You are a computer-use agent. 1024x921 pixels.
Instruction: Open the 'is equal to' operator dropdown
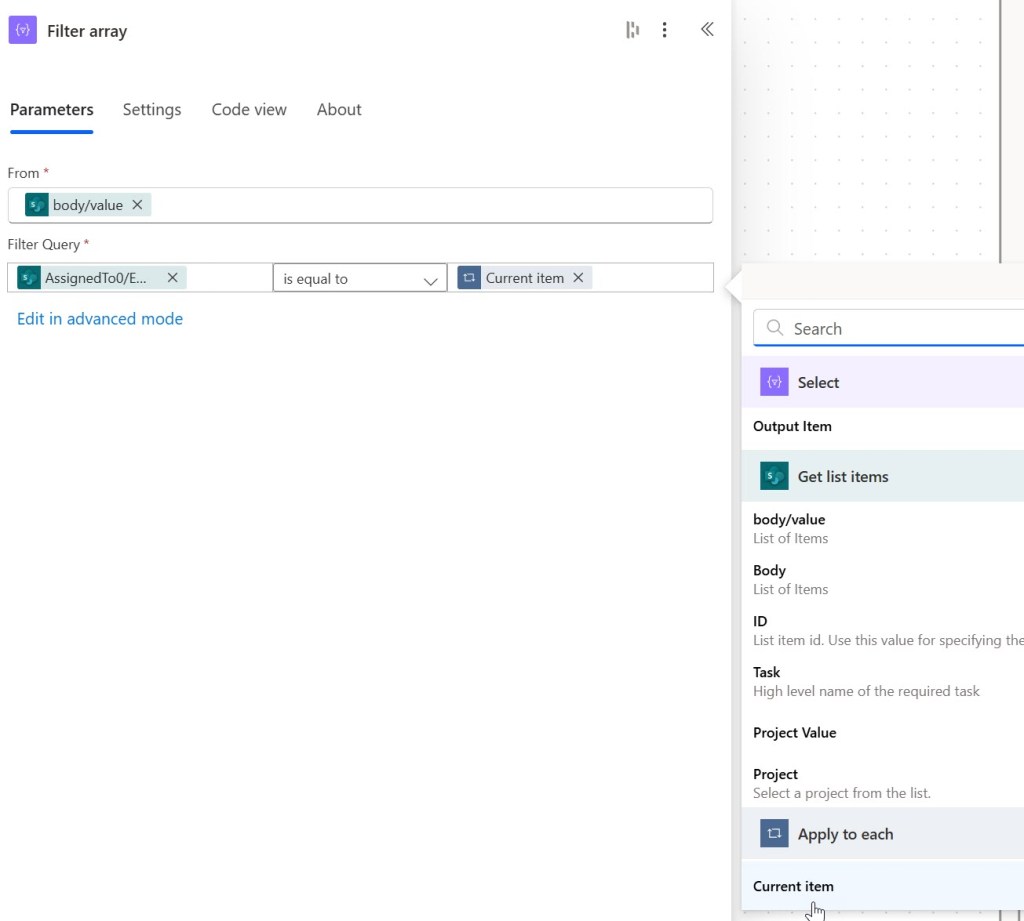pos(359,279)
